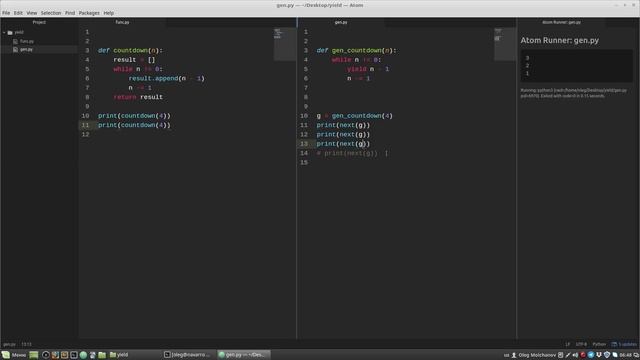Click 'return result' line in func.py

[x=138, y=97]
